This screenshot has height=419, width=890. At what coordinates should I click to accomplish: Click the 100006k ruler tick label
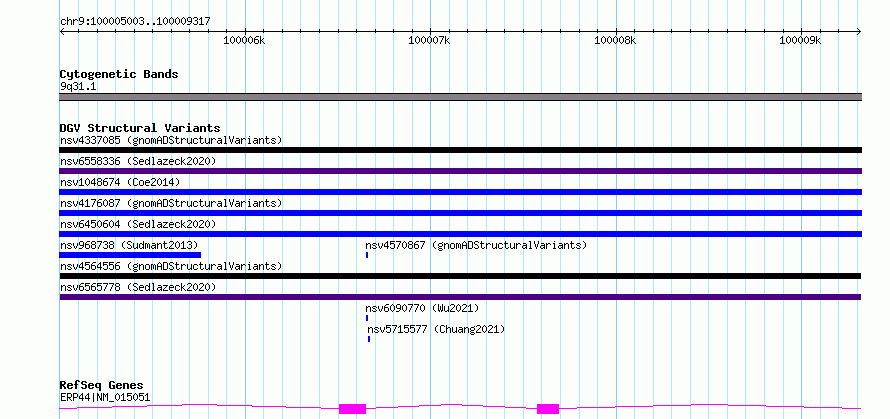tap(244, 40)
